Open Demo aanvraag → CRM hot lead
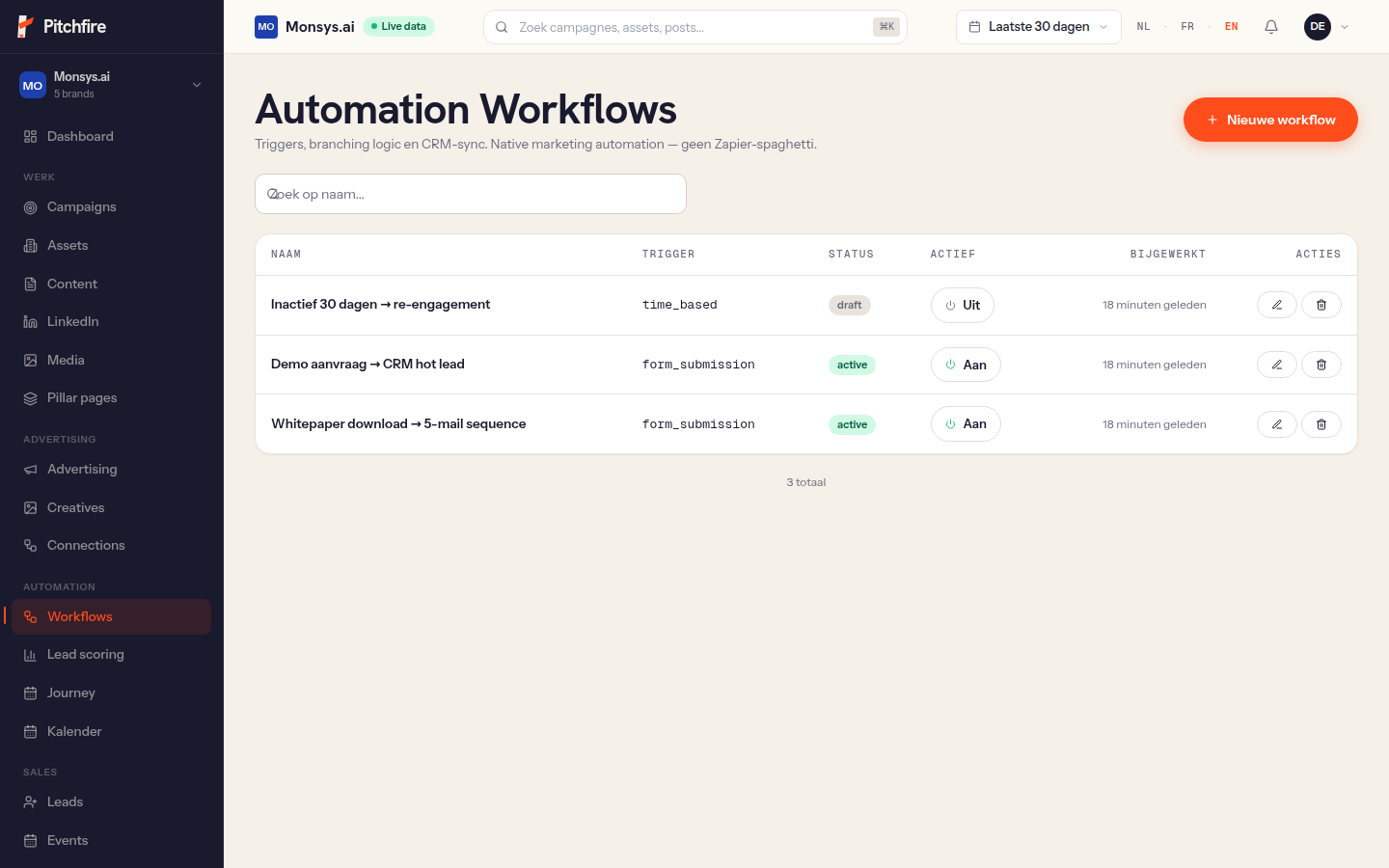 pyautogui.click(x=368, y=365)
